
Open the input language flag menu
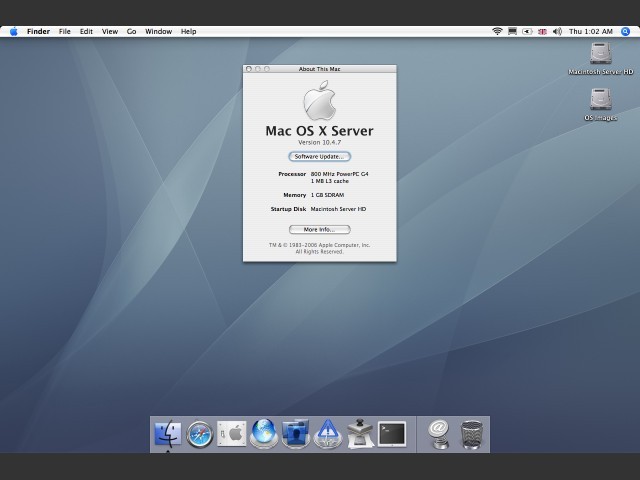tap(542, 31)
